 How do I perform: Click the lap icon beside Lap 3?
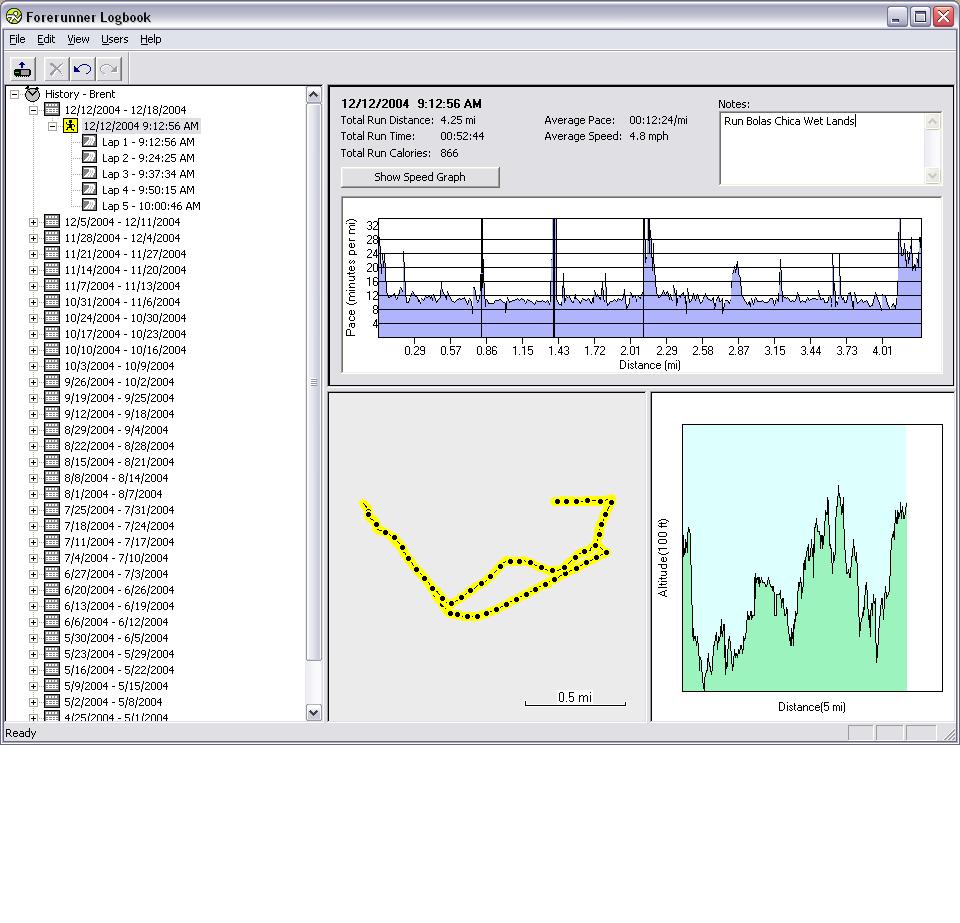pyautogui.click(x=89, y=174)
